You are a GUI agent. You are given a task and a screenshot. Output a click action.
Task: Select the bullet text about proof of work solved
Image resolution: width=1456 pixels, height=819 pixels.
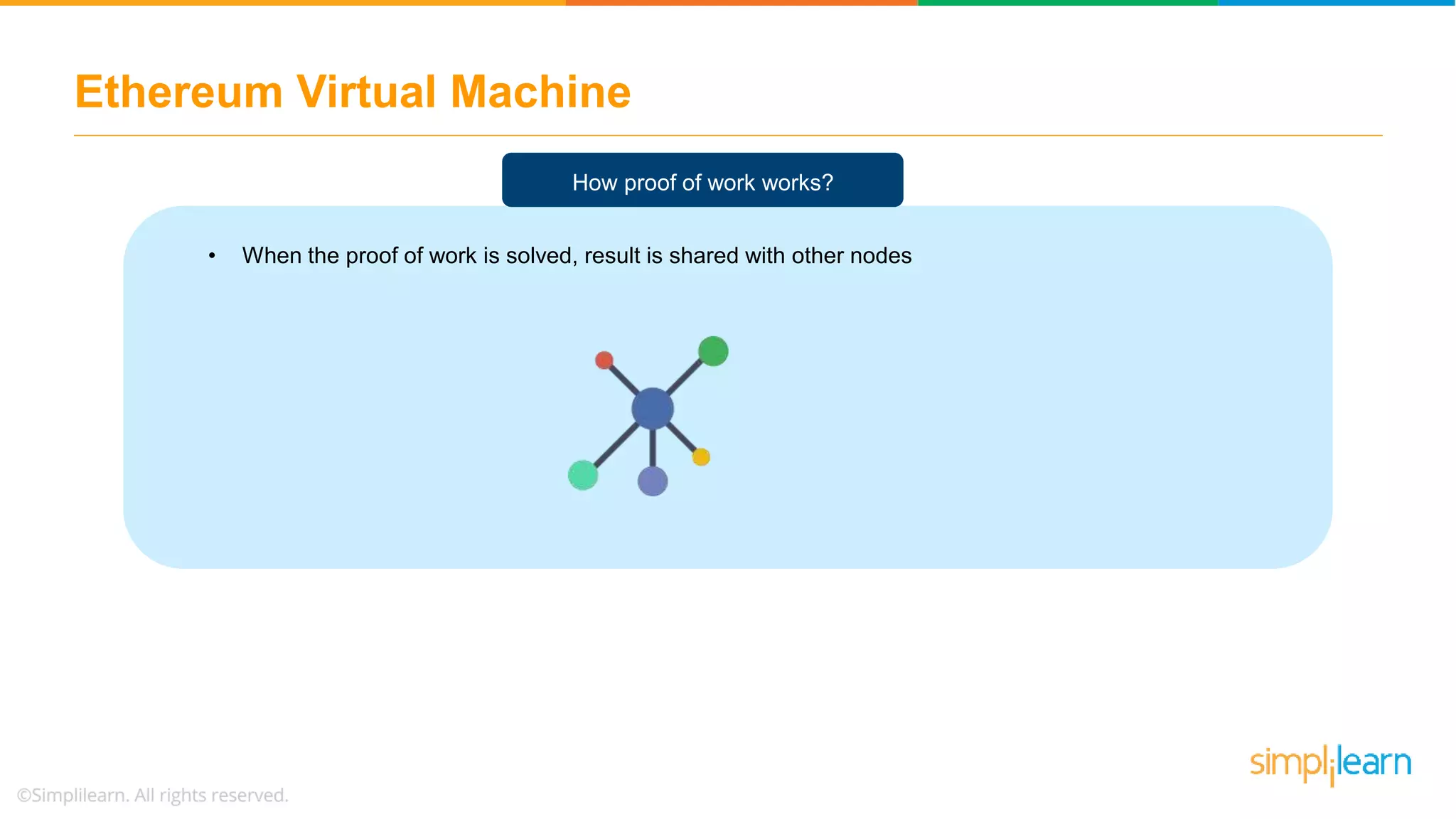577,255
